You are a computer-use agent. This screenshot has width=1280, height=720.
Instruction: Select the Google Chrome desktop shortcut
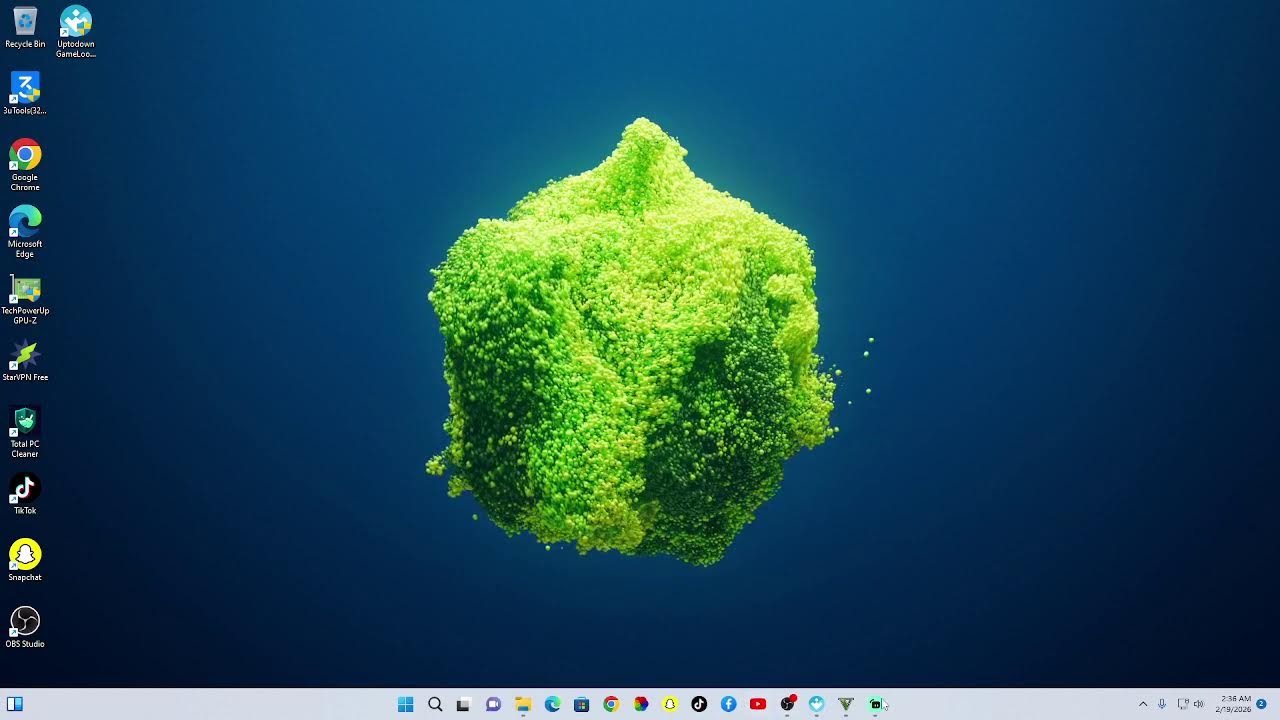click(25, 165)
